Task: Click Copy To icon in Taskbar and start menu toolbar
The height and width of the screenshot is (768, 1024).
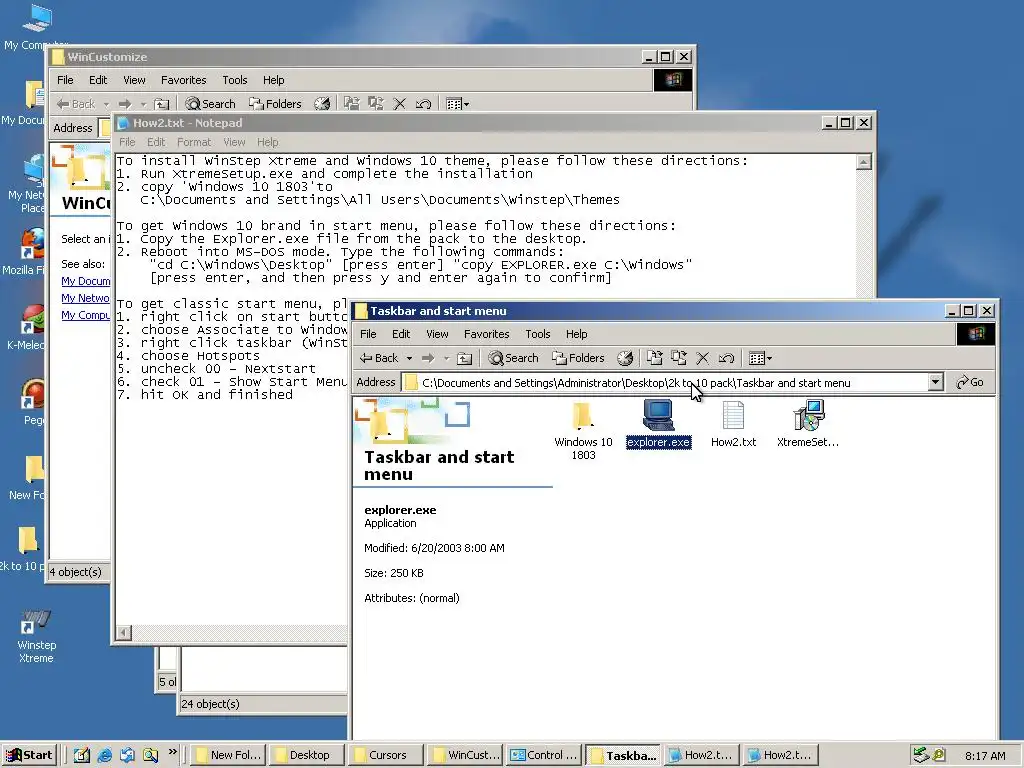Action: (679, 358)
